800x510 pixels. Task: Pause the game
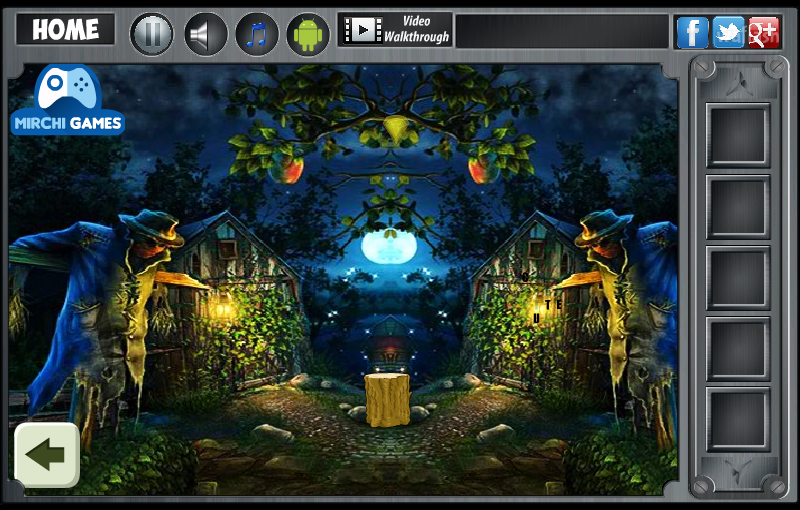tap(152, 34)
